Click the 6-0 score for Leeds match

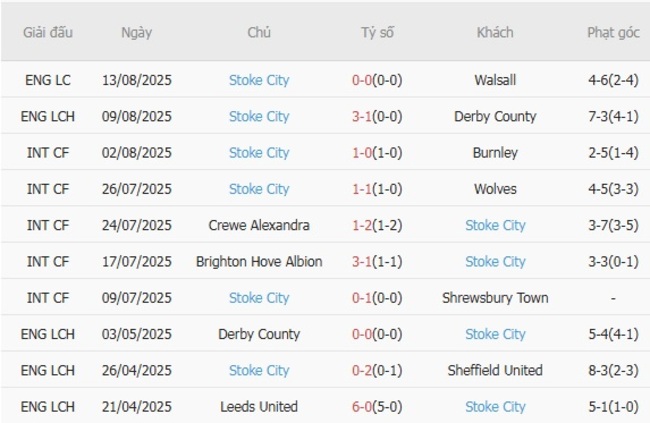tap(362, 407)
